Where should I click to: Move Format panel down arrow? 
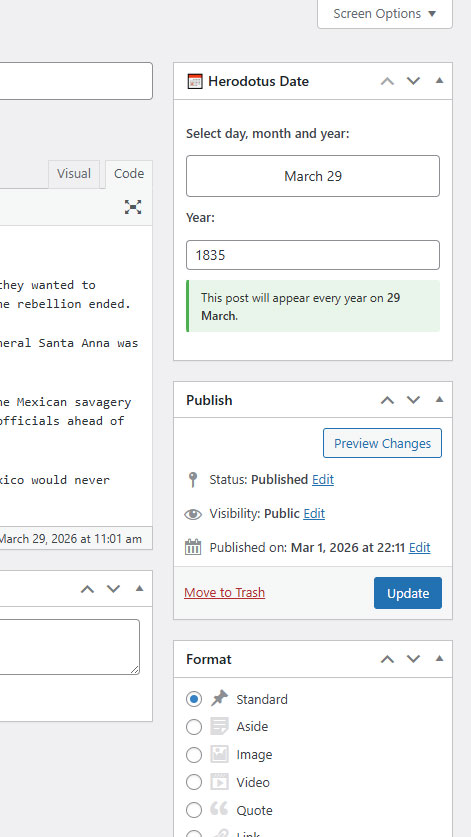click(x=413, y=659)
